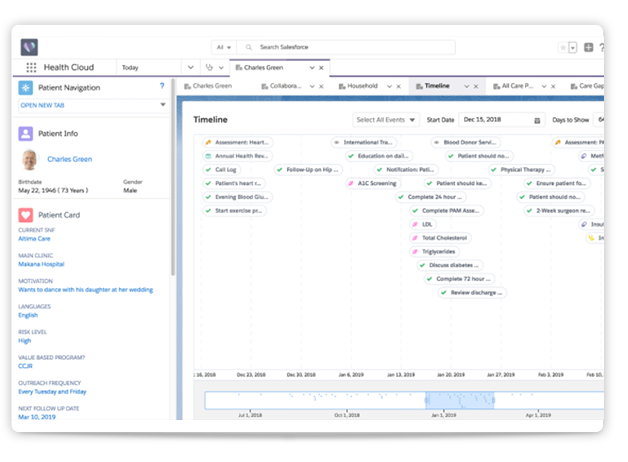Image resolution: width=628 pixels, height=462 pixels.
Task: Select the Annual Health Review event
Action: coord(238,156)
